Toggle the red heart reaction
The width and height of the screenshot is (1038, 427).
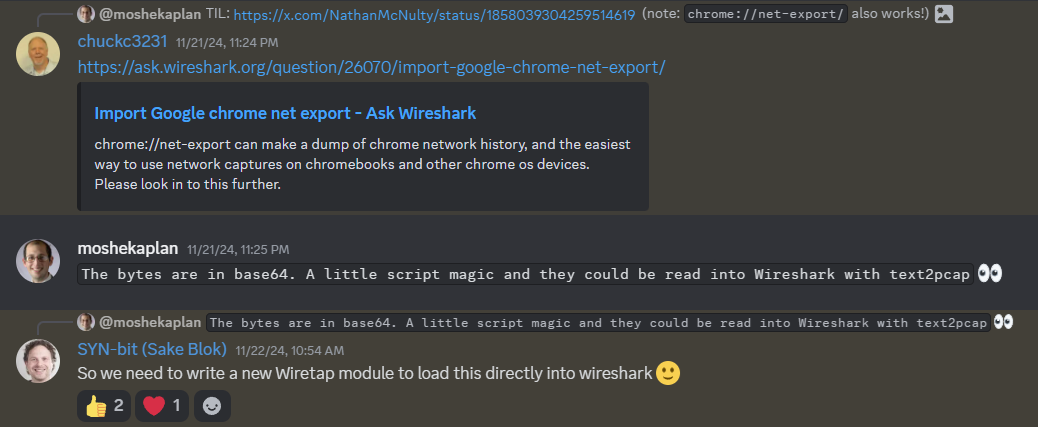[x=162, y=406]
